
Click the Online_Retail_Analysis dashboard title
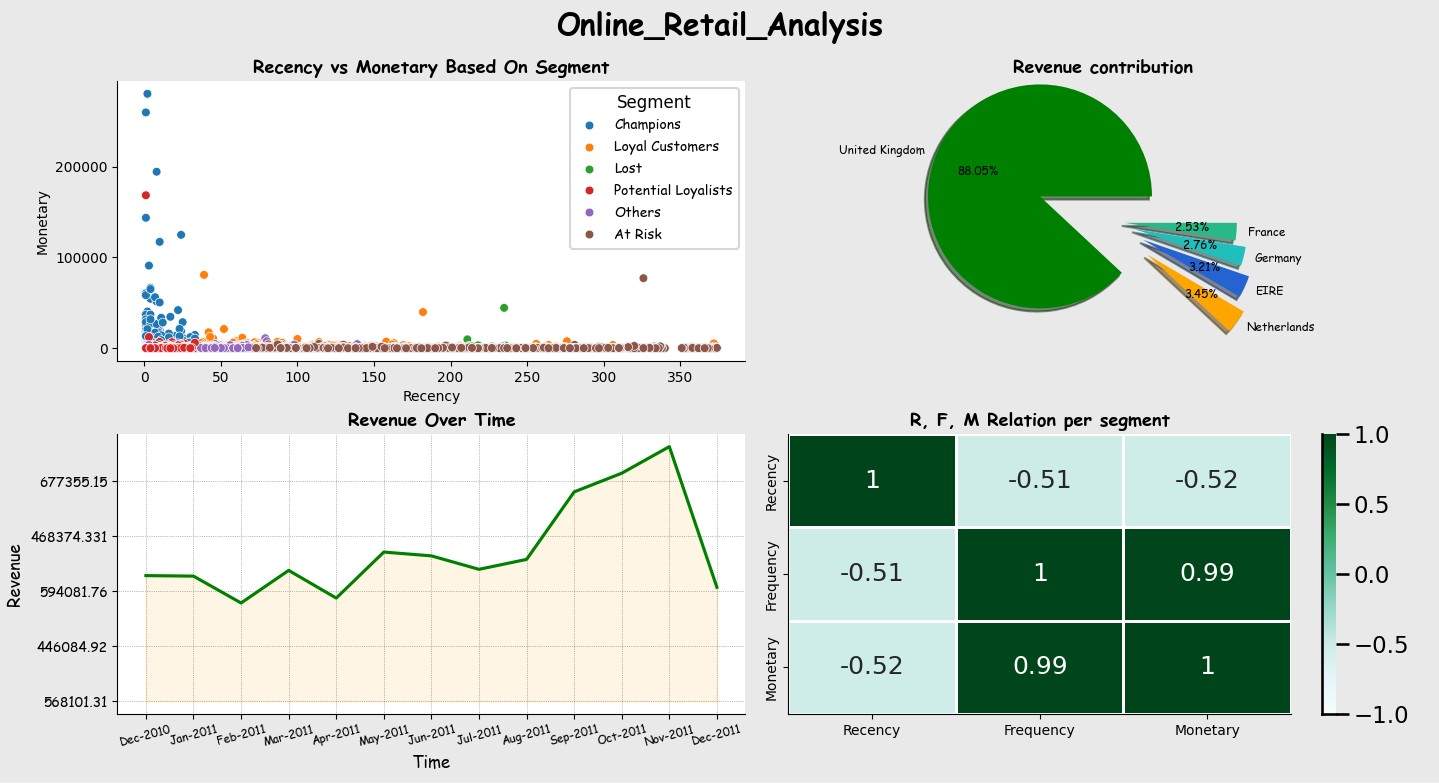[x=719, y=26]
